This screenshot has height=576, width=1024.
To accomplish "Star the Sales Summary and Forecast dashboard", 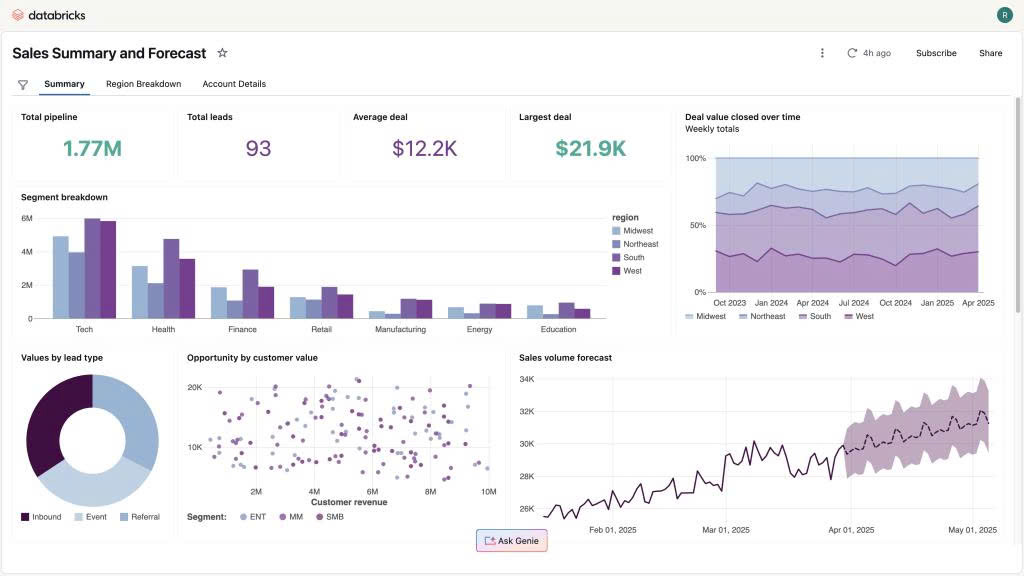I will pyautogui.click(x=222, y=52).
